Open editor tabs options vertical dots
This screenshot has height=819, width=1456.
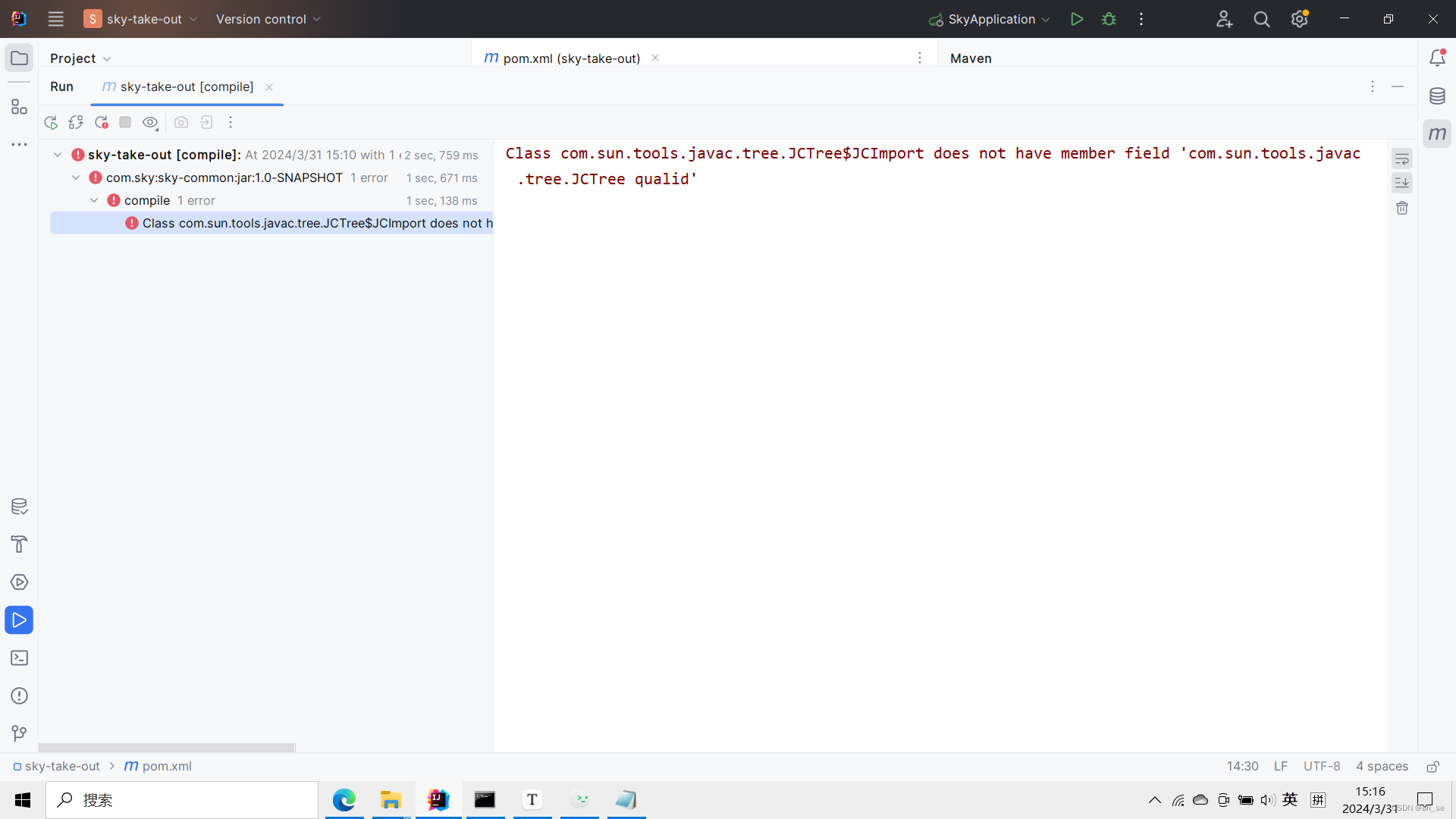(920, 58)
